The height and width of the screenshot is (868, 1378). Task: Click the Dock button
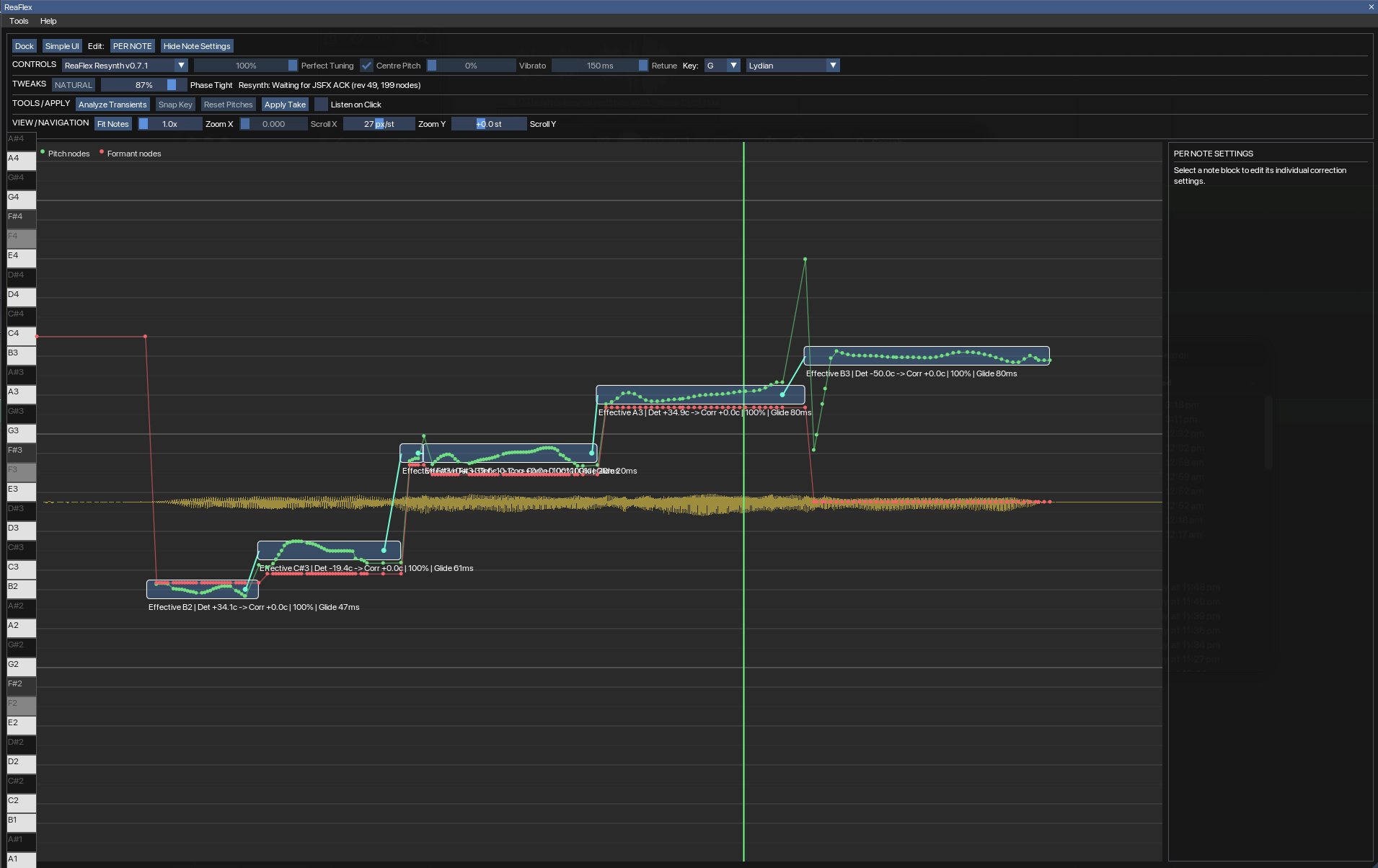pos(25,46)
